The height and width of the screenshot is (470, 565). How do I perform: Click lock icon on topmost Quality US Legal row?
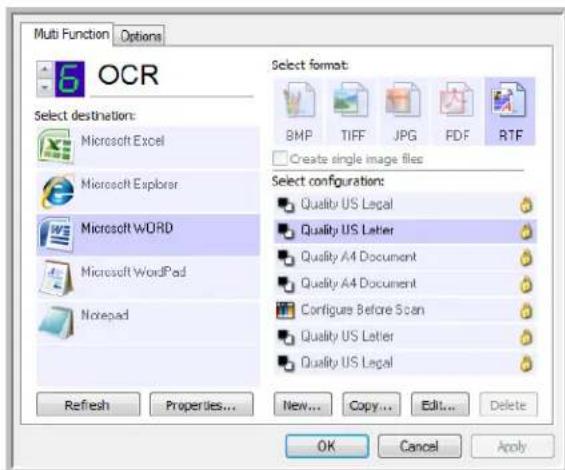[x=526, y=205]
